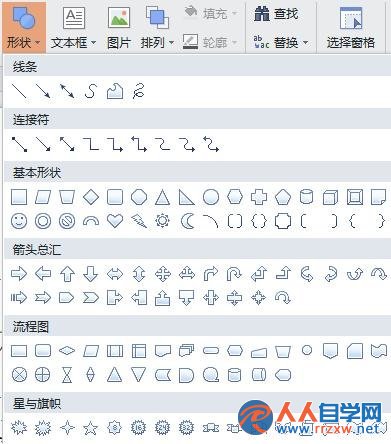Screen dimensions: 391x444
Task: Select the right triangle in 基本形状
Action: (186, 197)
